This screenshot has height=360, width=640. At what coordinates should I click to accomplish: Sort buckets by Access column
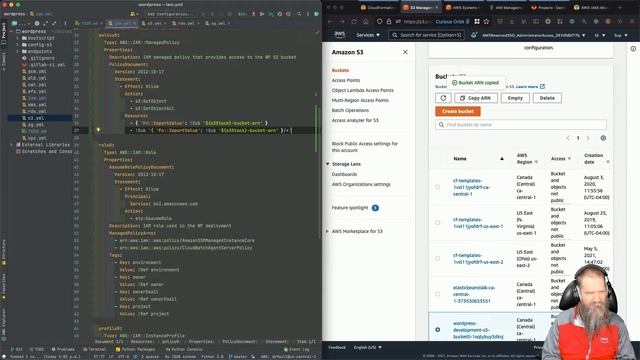(561, 158)
